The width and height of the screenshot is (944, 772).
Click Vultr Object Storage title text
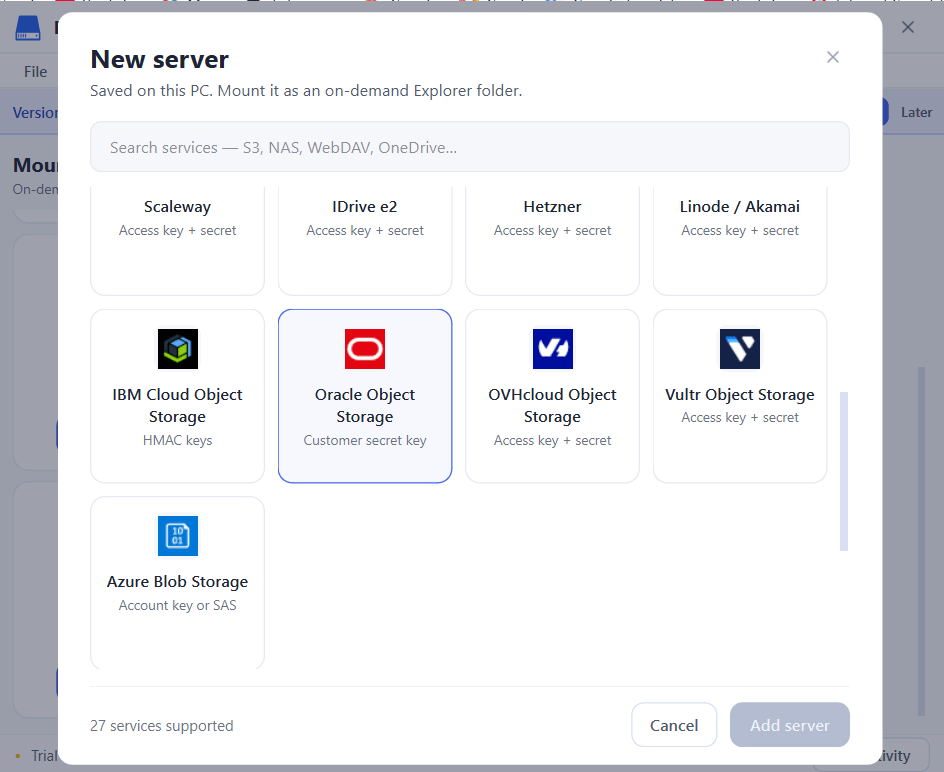[740, 394]
